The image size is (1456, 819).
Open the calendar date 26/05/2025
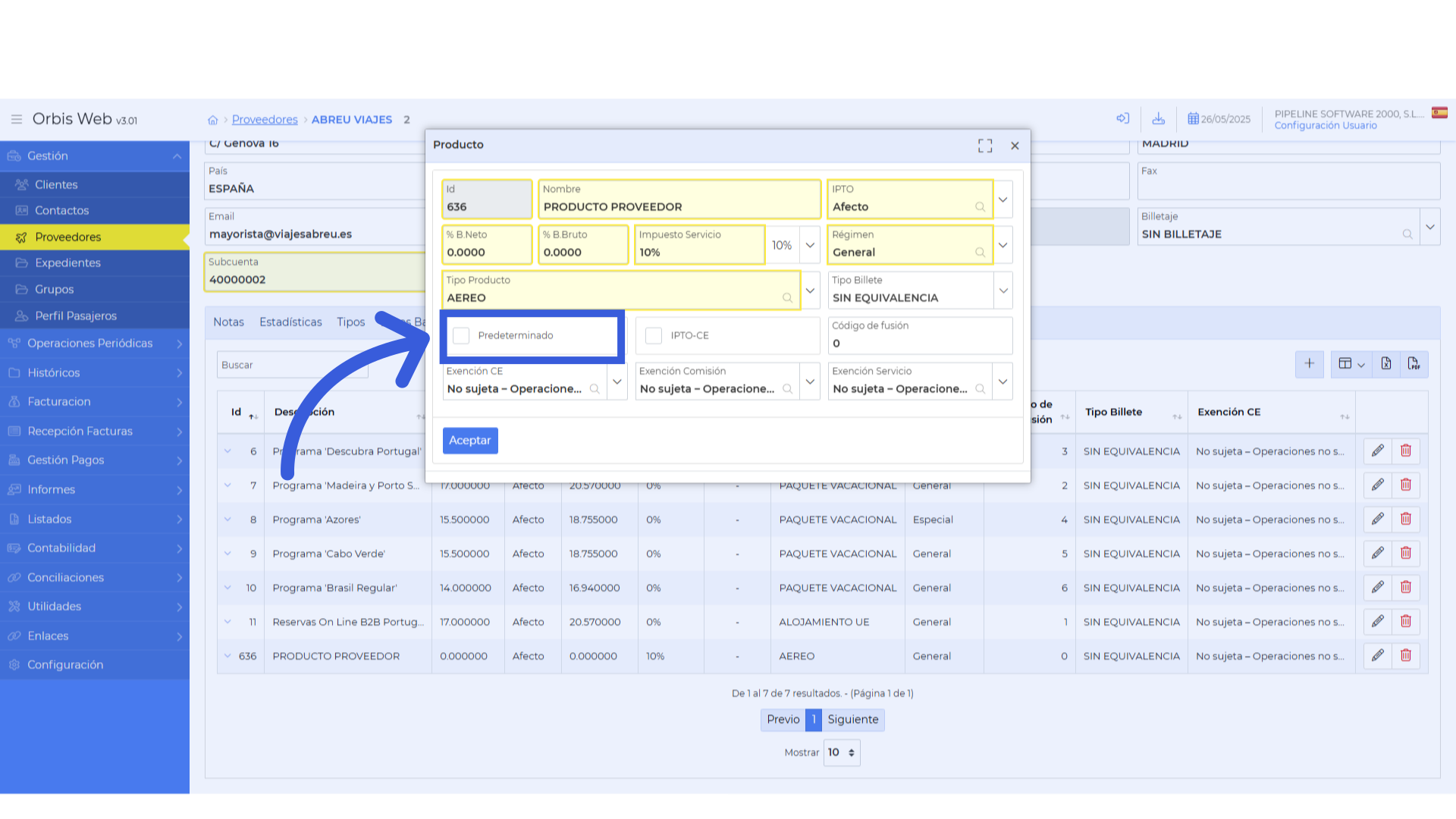[1219, 119]
